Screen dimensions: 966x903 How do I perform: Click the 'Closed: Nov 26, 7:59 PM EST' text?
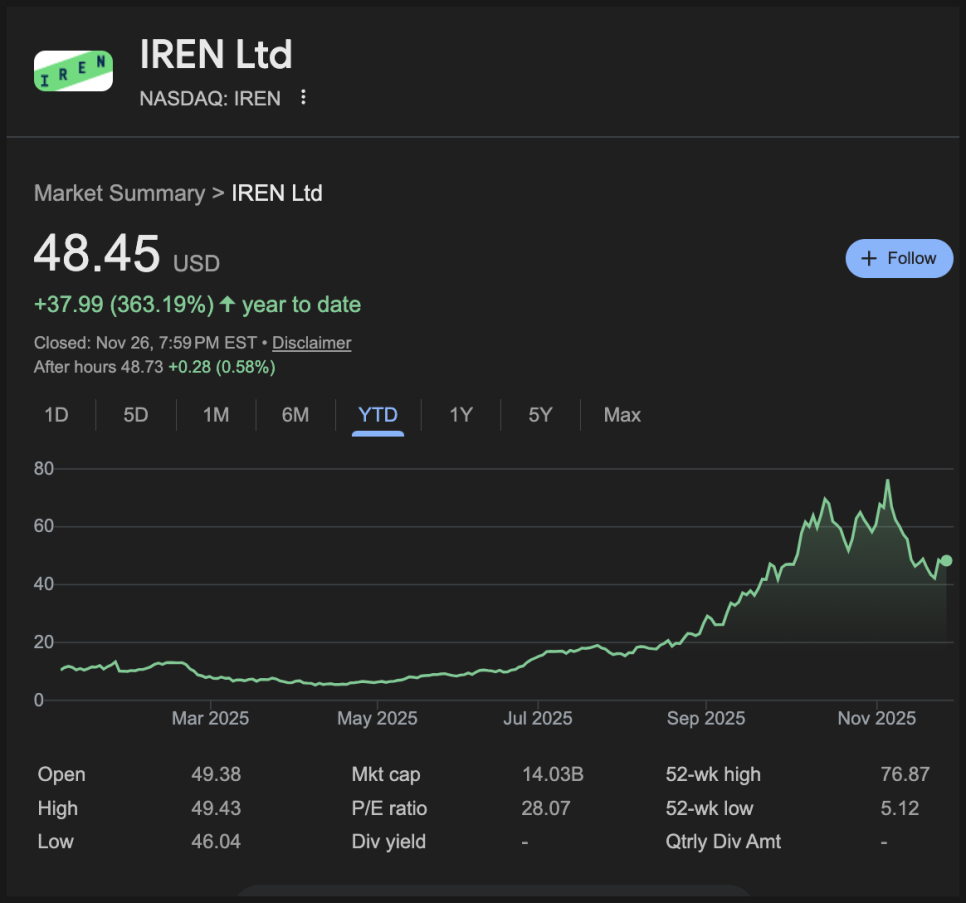point(145,342)
